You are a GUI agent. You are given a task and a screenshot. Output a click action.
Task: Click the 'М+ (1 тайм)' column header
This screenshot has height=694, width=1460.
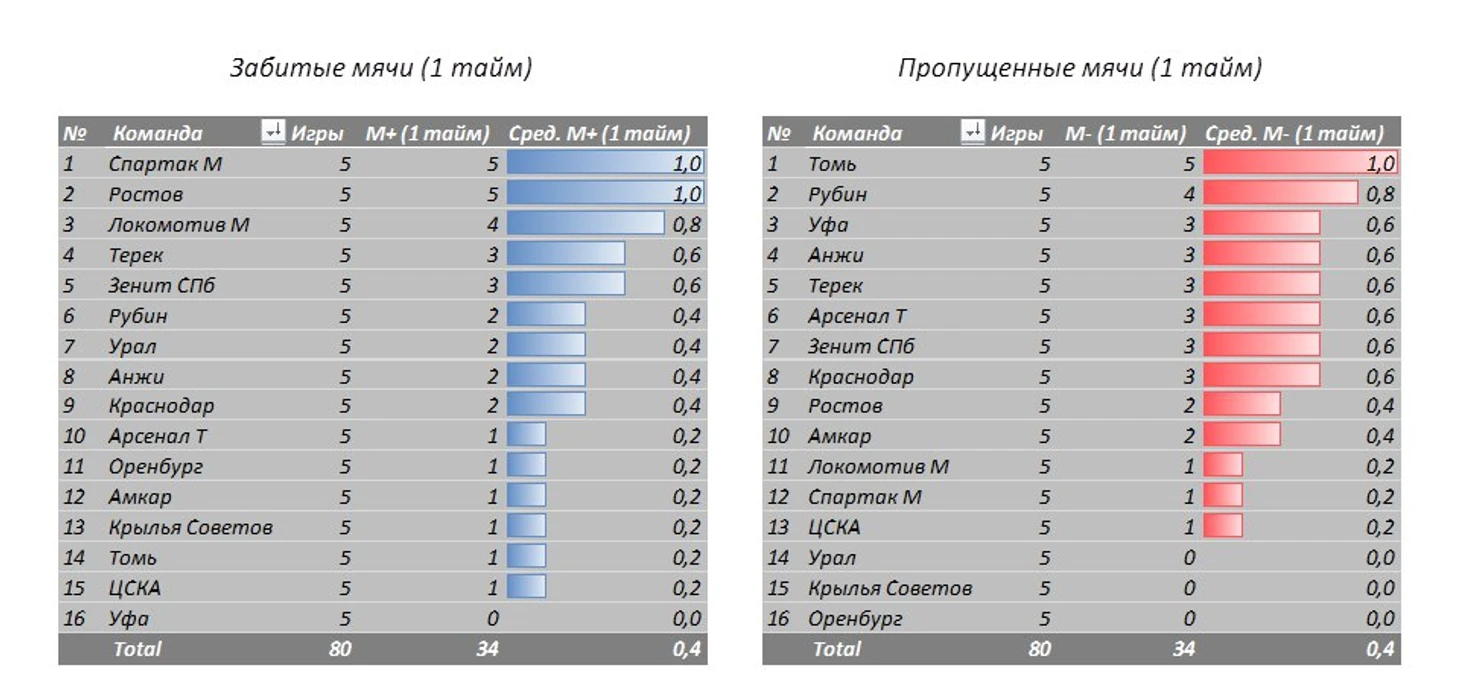click(428, 133)
